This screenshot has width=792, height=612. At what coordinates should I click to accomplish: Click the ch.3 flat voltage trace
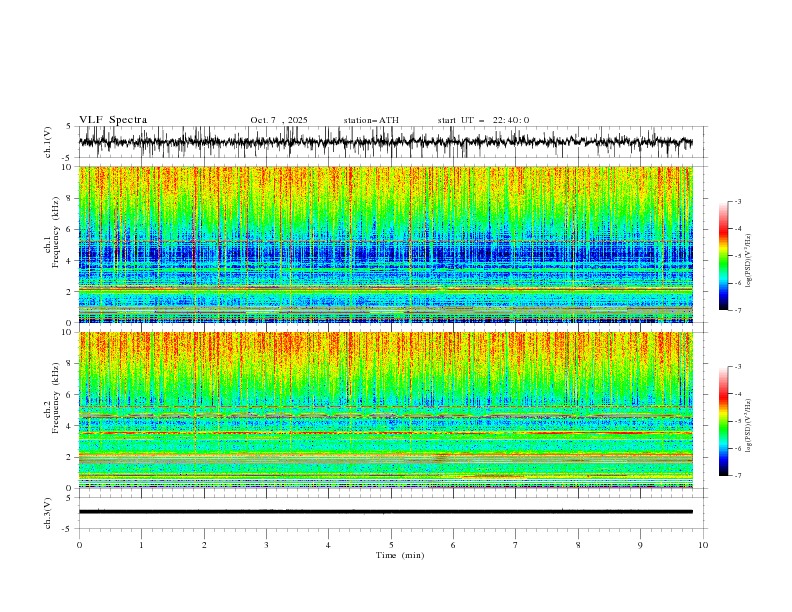pyautogui.click(x=386, y=512)
